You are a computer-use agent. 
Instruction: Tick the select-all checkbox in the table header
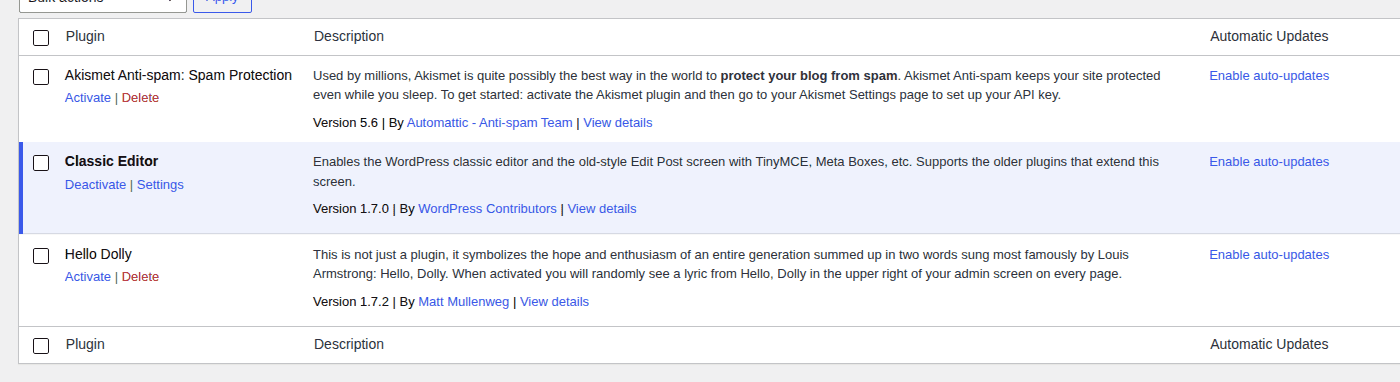tap(41, 38)
